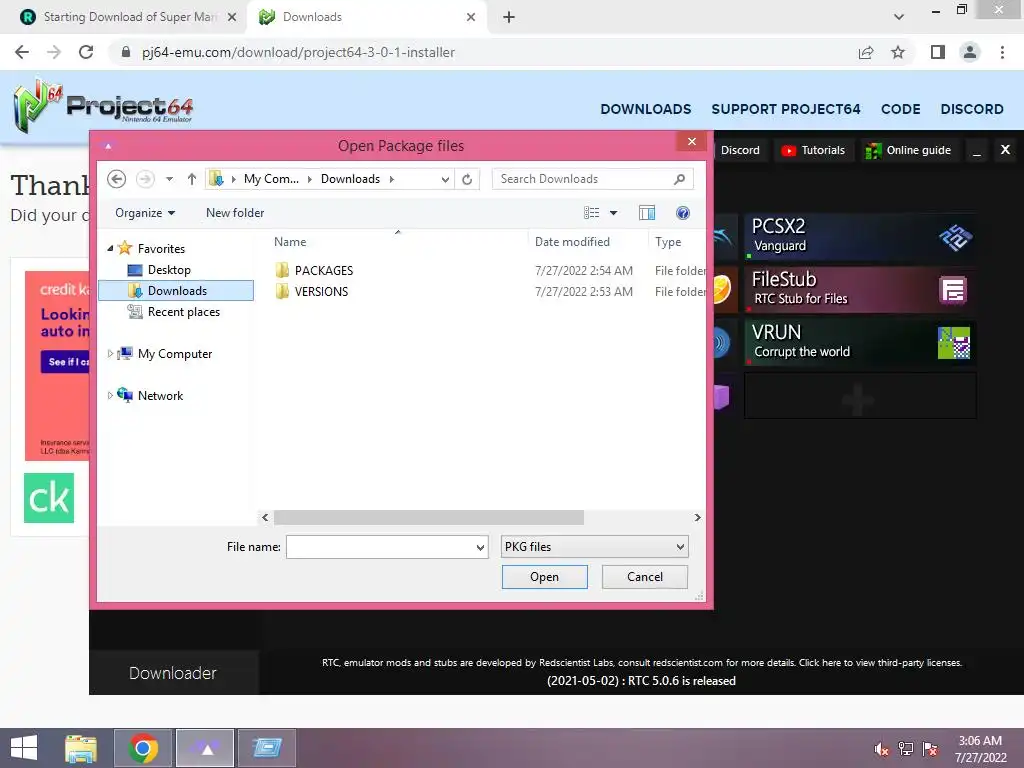The width and height of the screenshot is (1024, 768).
Task: Open recent locations dropdown in file dialog
Action: [169, 179]
